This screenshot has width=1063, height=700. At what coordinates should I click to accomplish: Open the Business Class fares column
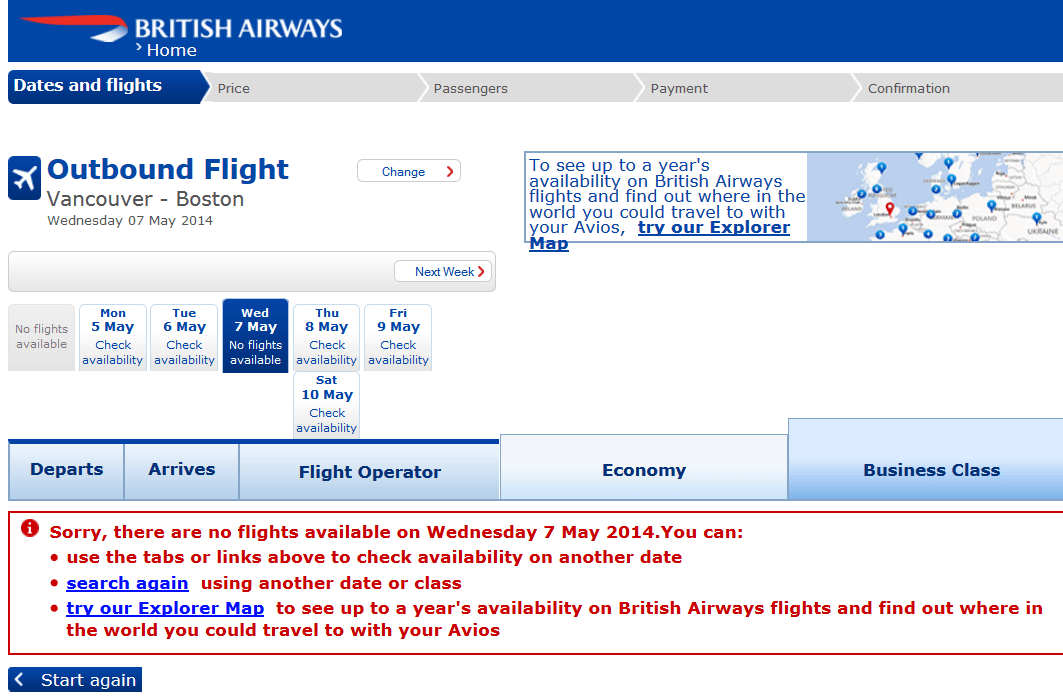click(931, 469)
